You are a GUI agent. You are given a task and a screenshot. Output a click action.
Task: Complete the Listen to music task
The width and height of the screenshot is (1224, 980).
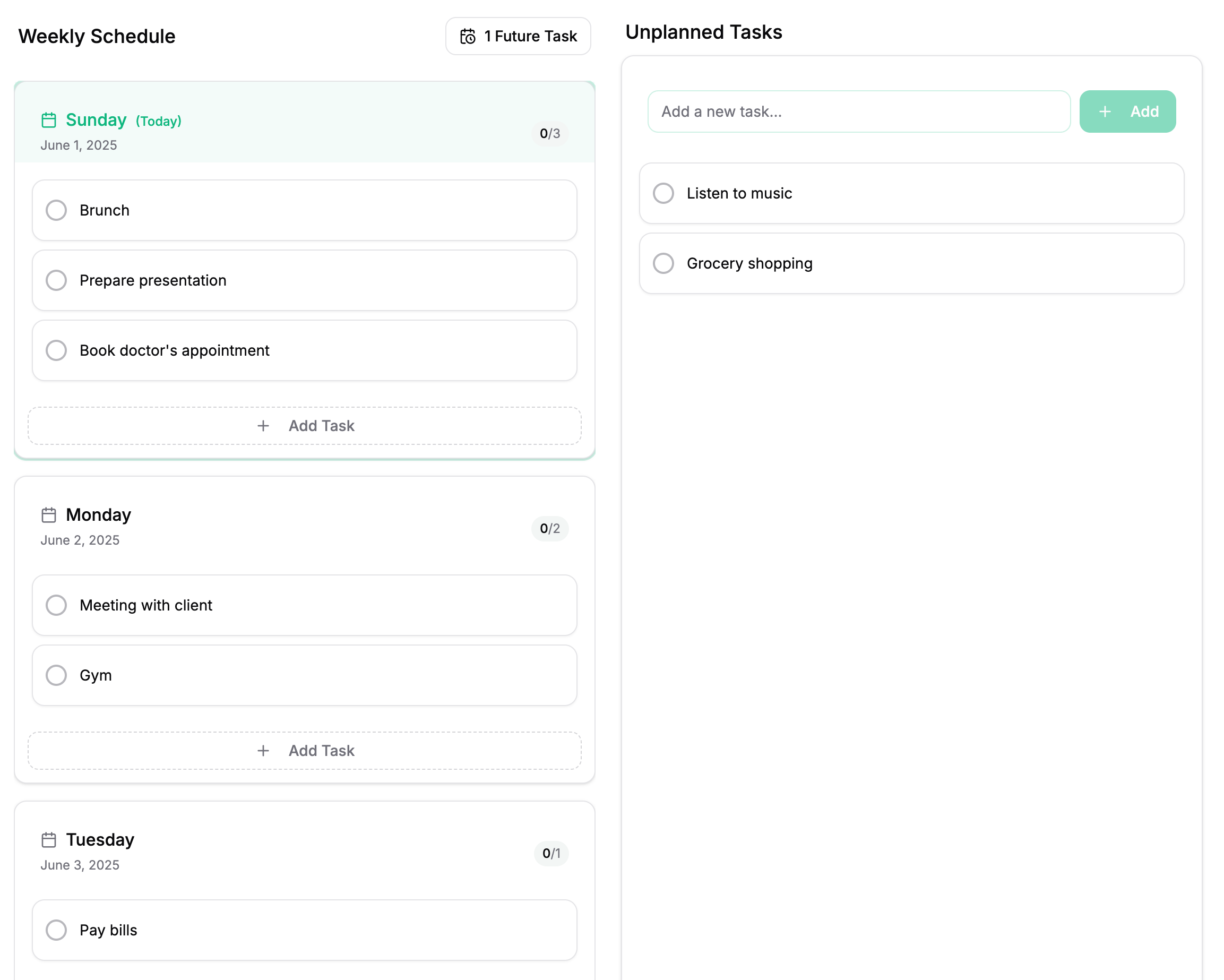[x=663, y=193]
